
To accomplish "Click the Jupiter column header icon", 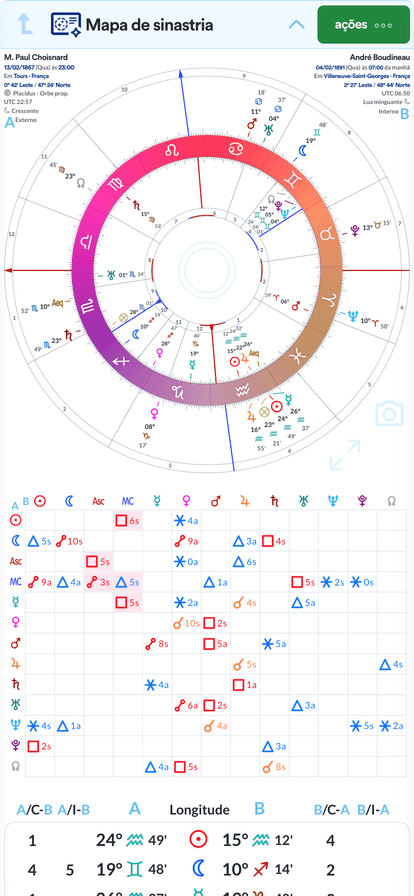I will 245,501.
